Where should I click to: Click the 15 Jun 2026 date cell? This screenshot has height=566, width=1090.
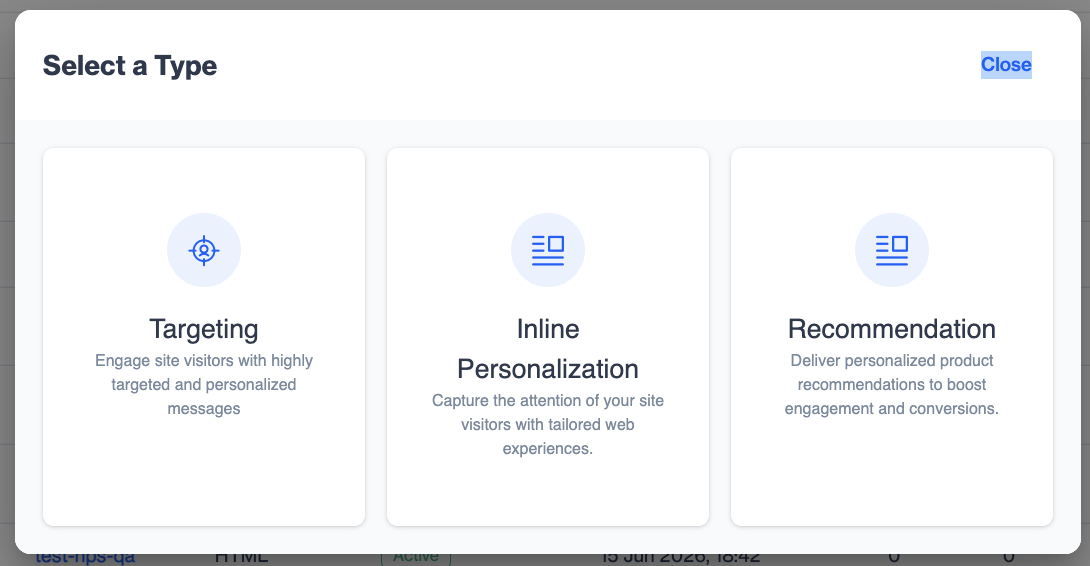[x=681, y=558]
